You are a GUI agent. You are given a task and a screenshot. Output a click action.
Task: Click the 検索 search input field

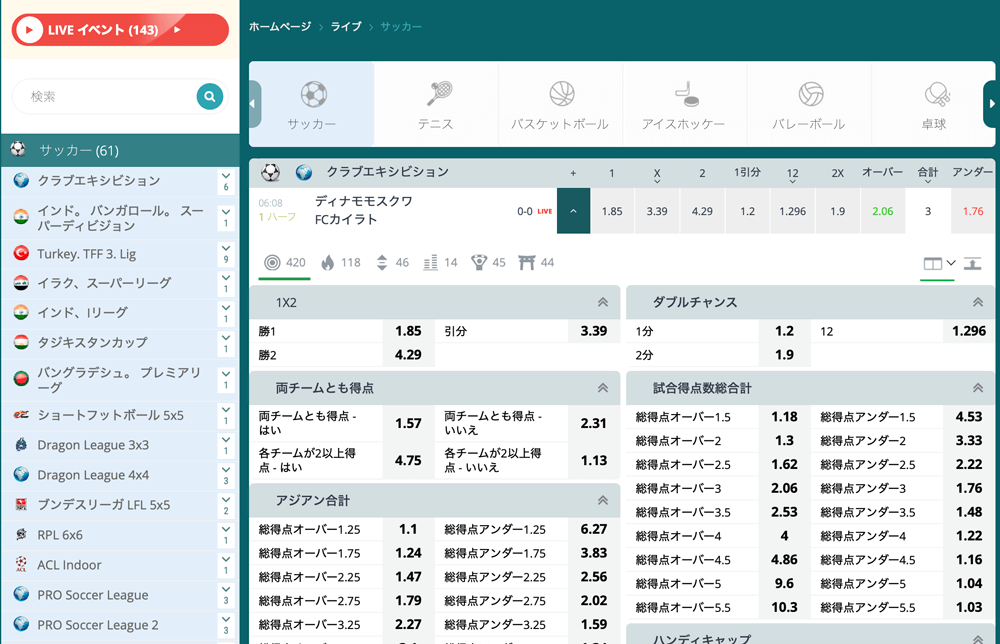click(105, 97)
